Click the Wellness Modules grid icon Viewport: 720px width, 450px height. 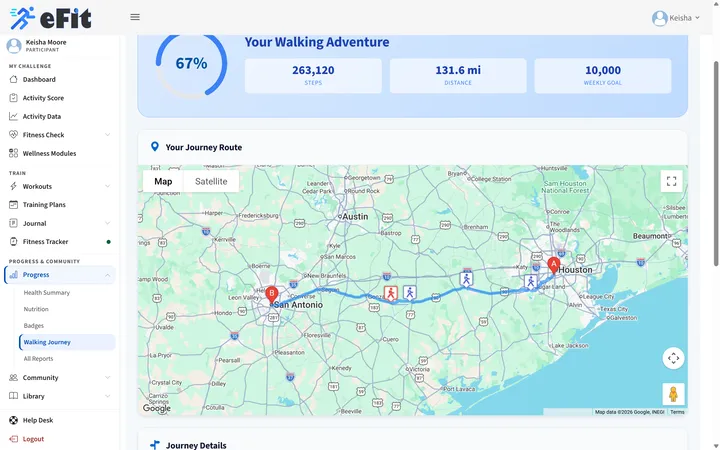coord(13,153)
